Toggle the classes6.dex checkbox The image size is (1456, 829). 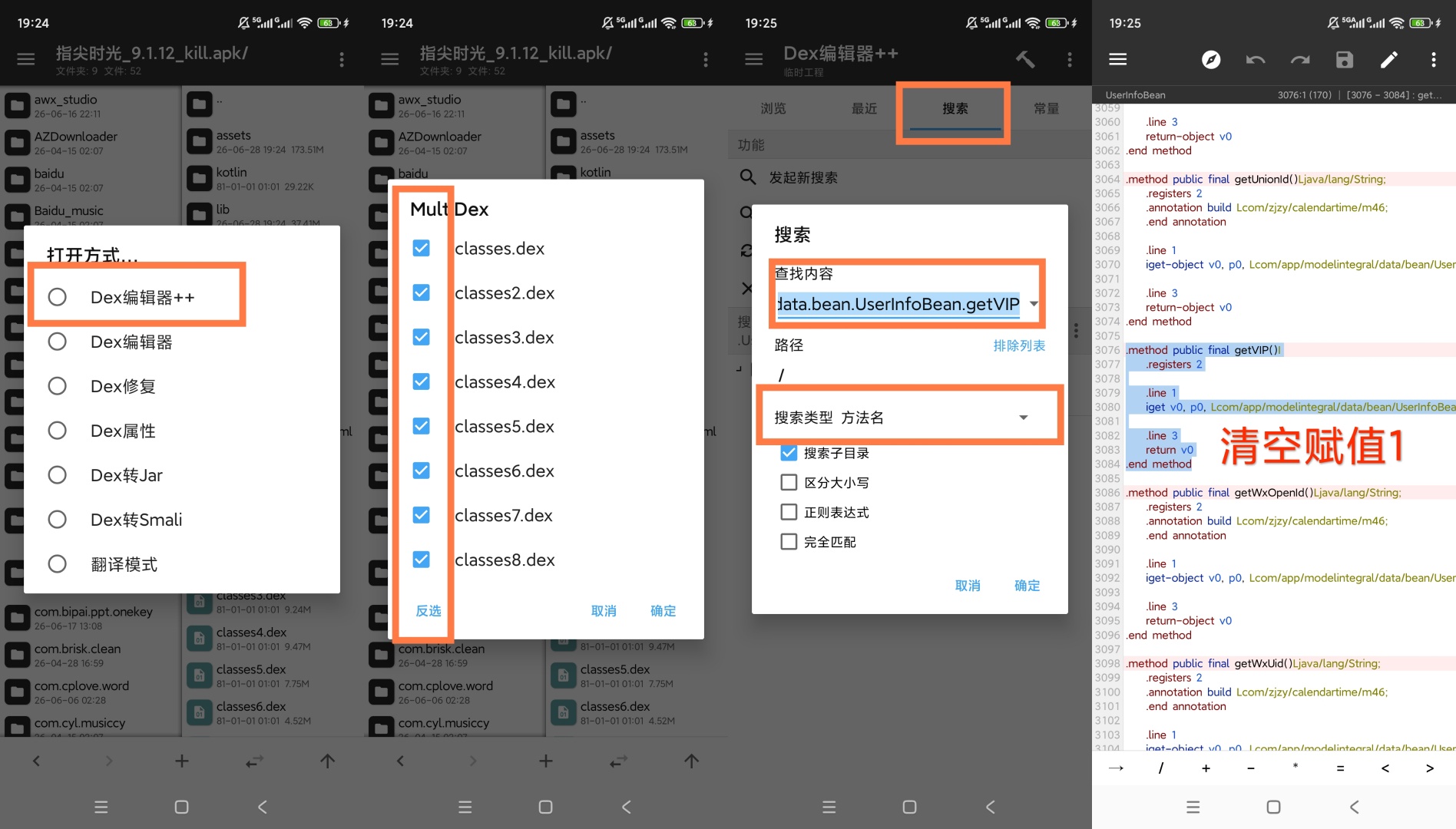click(x=421, y=471)
